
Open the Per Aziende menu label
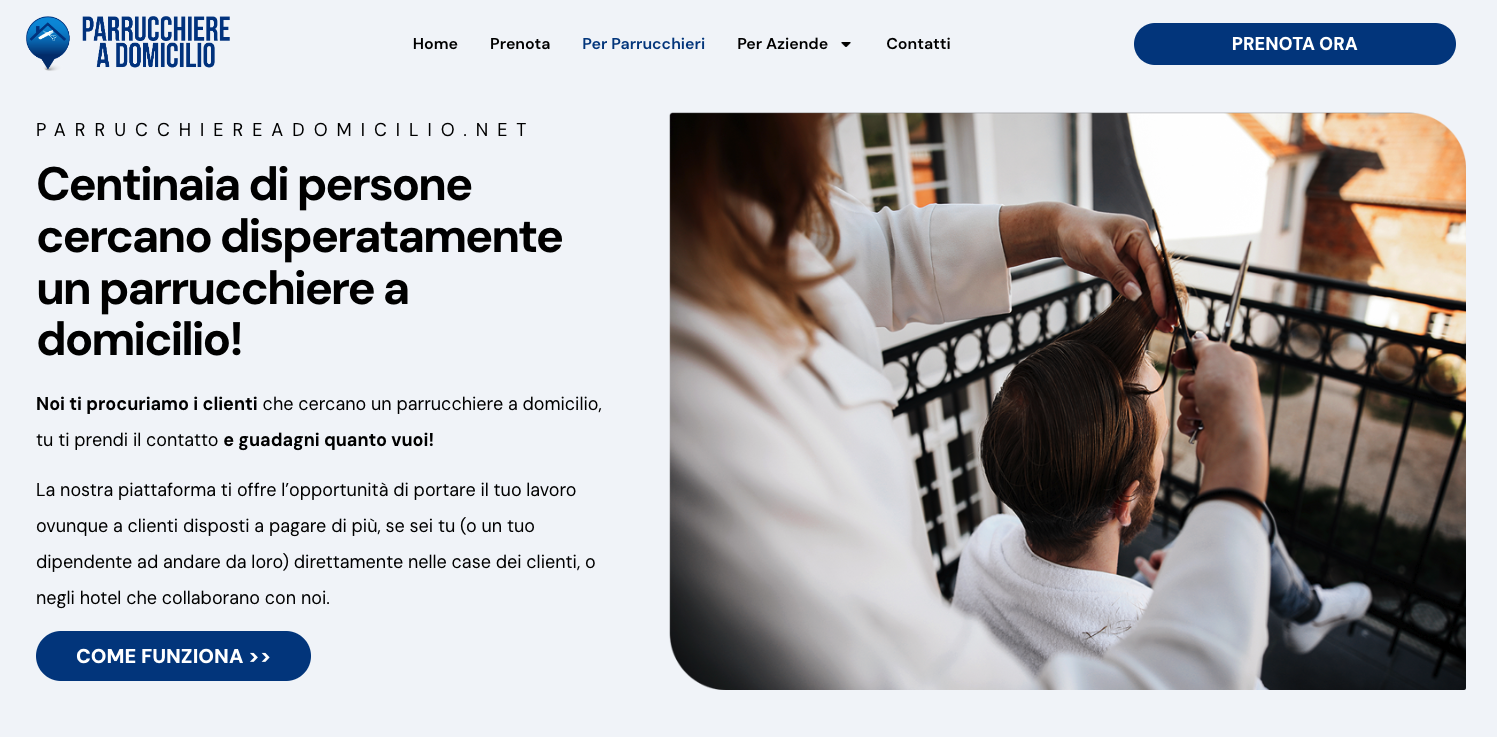(782, 44)
